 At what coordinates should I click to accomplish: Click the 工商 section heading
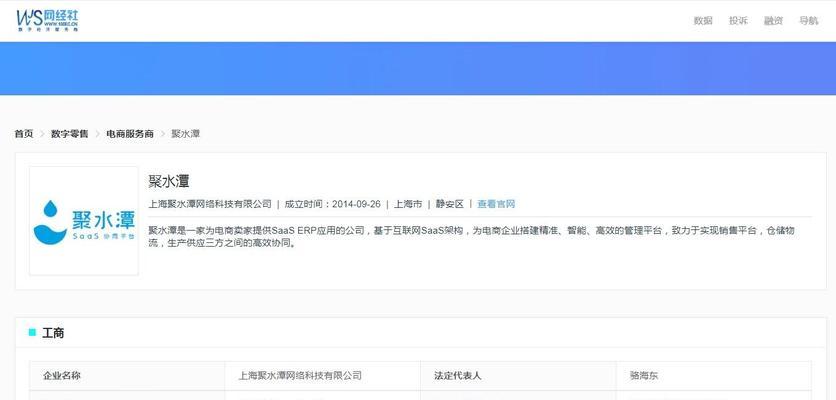(53, 333)
